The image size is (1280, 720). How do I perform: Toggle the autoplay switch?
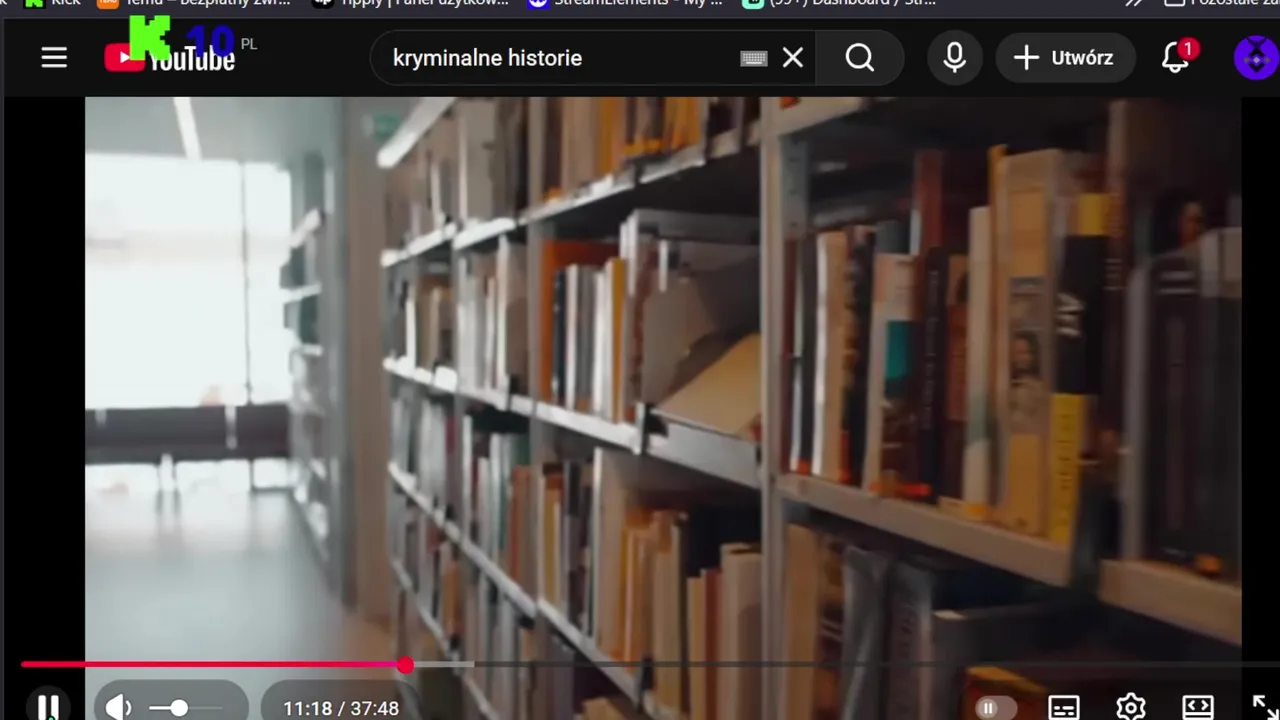click(997, 708)
